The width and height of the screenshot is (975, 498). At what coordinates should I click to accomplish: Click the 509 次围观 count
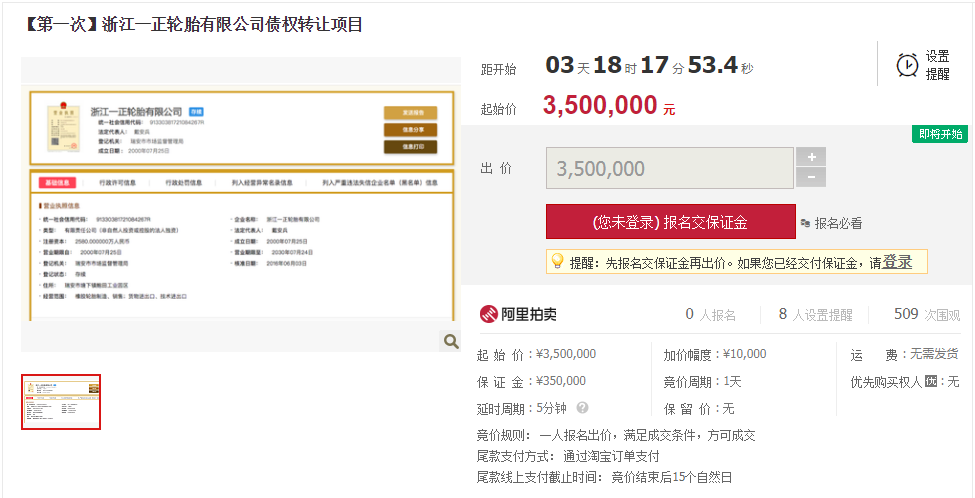click(x=927, y=315)
